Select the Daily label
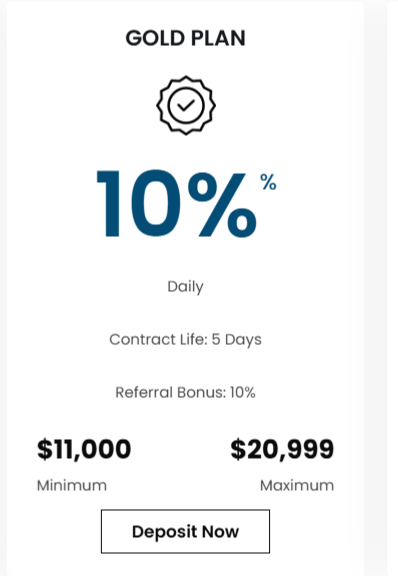 pyautogui.click(x=186, y=287)
